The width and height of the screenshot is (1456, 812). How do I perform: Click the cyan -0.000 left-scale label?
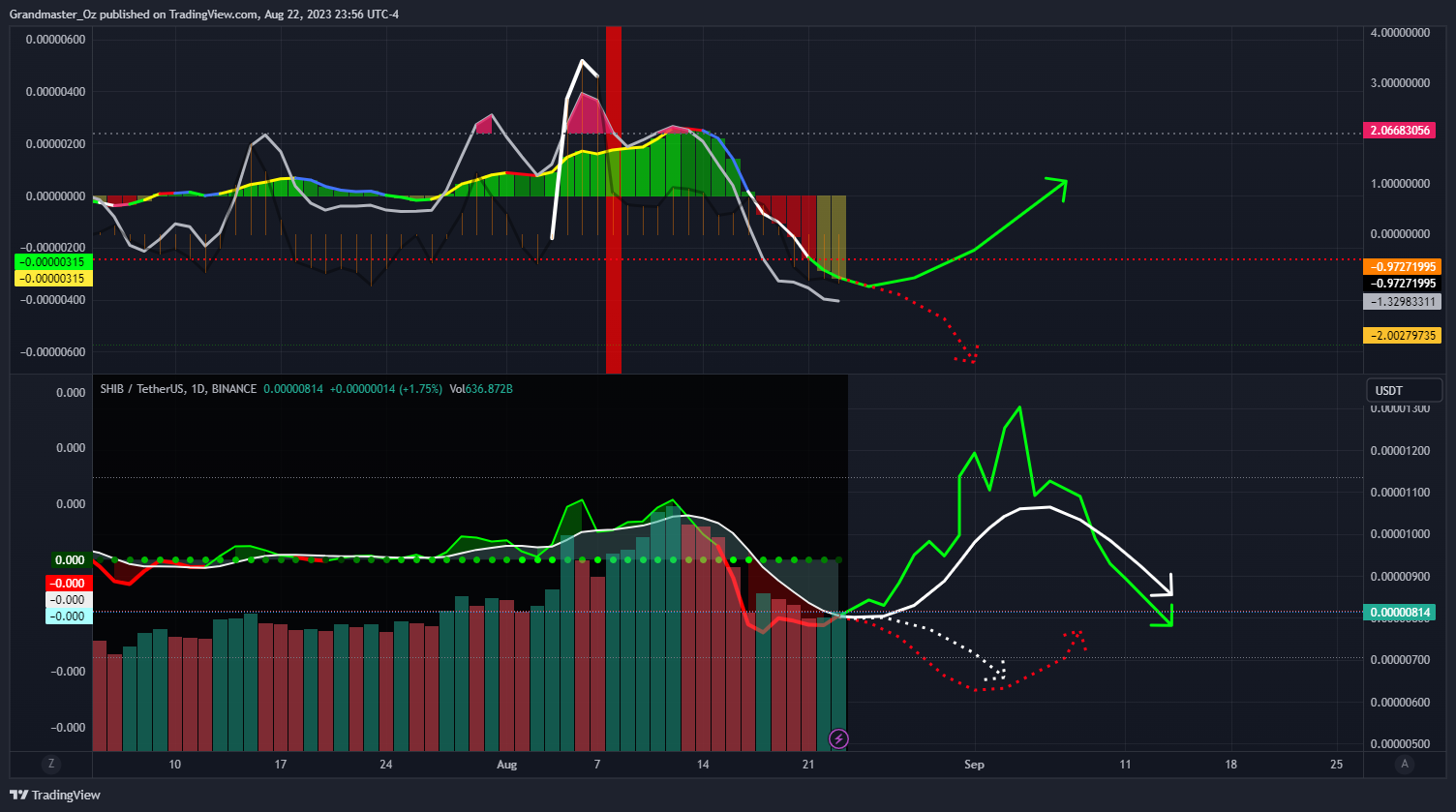(x=69, y=617)
